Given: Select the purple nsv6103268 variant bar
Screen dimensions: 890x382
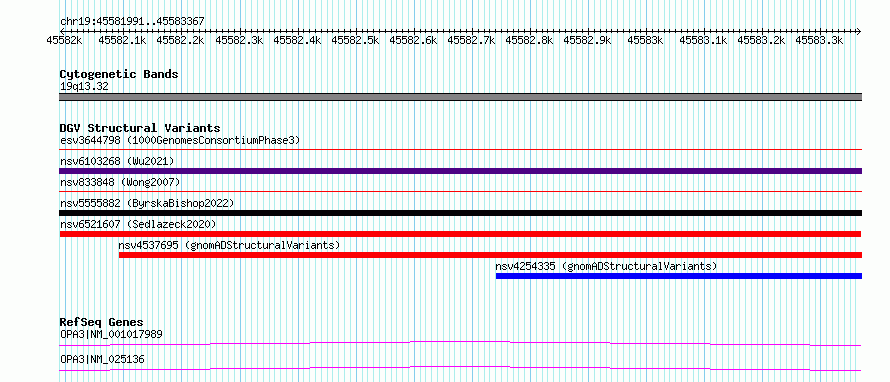Looking at the screenshot, I should tap(460, 171).
